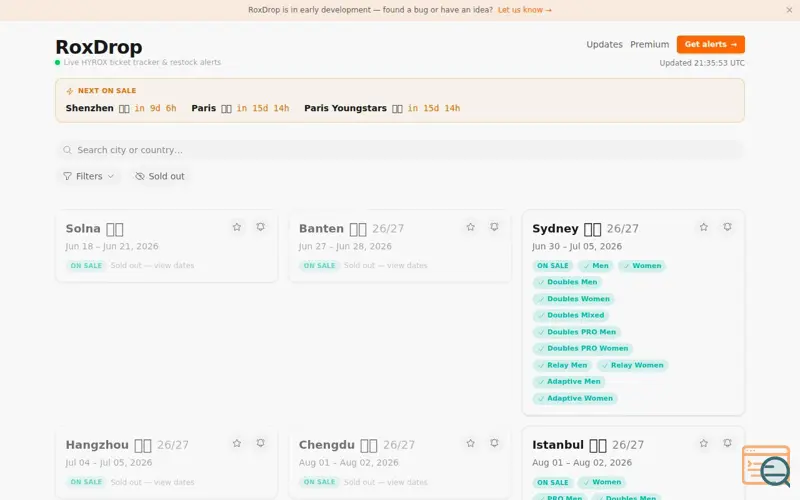Select the Sydney Men category tag

point(595,266)
